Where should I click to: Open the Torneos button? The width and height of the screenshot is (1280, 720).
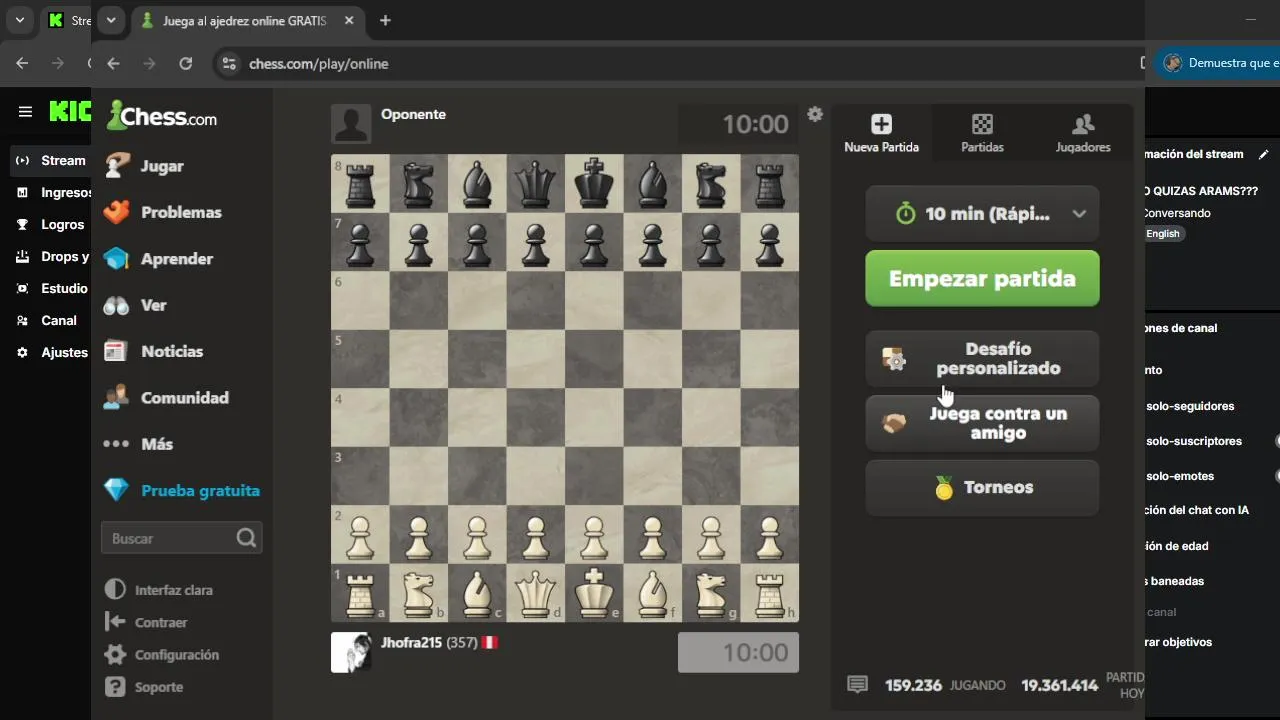pos(982,488)
